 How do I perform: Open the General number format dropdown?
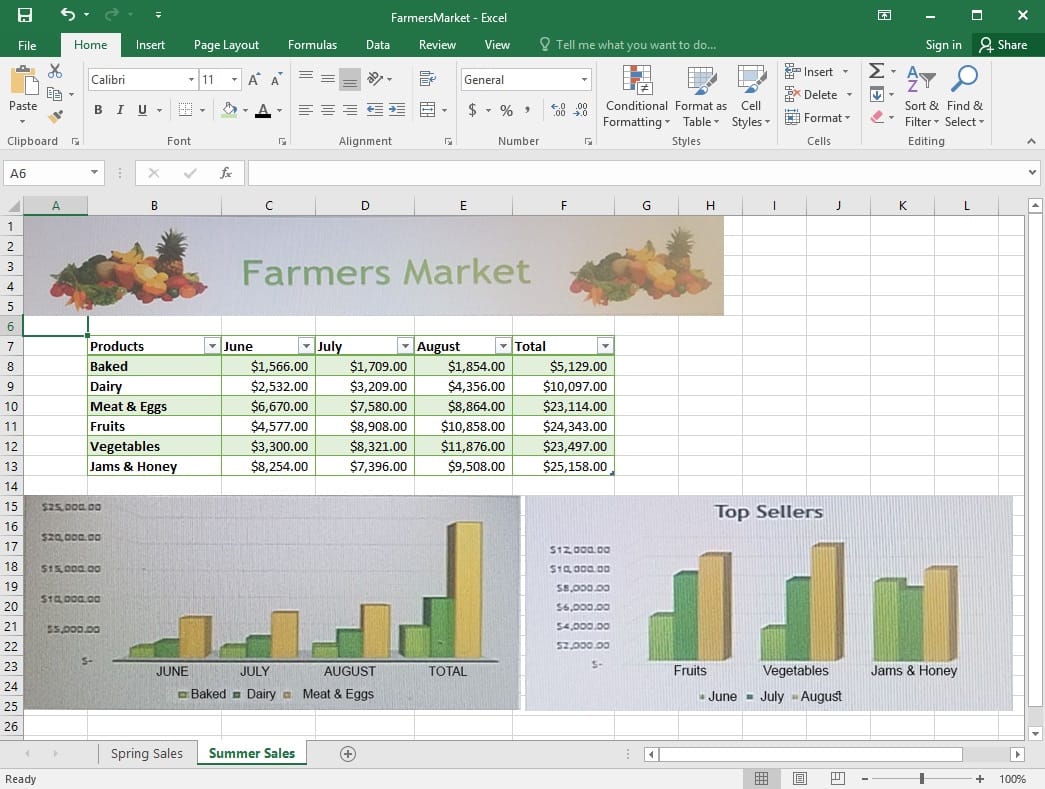click(585, 79)
